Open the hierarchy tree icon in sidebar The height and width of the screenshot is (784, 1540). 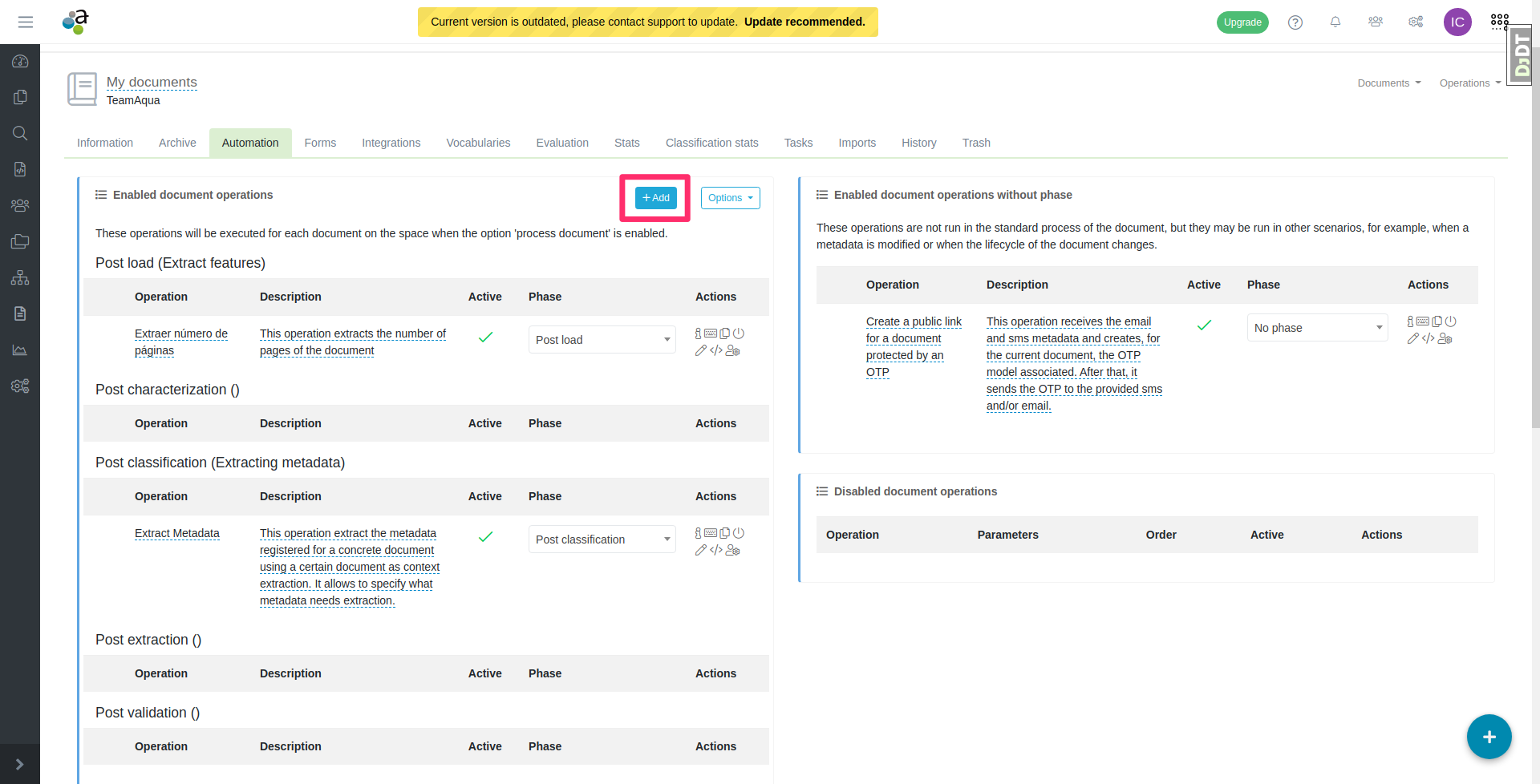tap(20, 278)
